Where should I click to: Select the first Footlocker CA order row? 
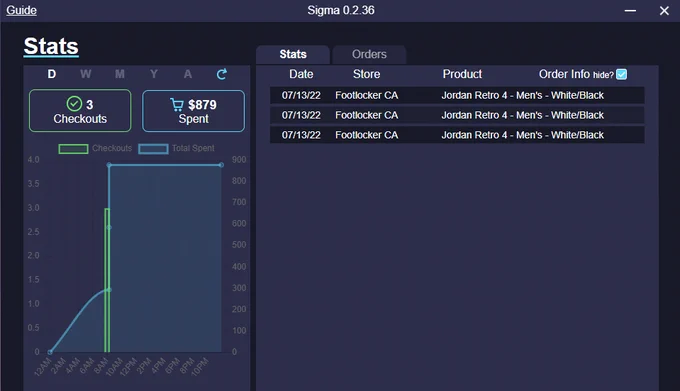pos(457,95)
